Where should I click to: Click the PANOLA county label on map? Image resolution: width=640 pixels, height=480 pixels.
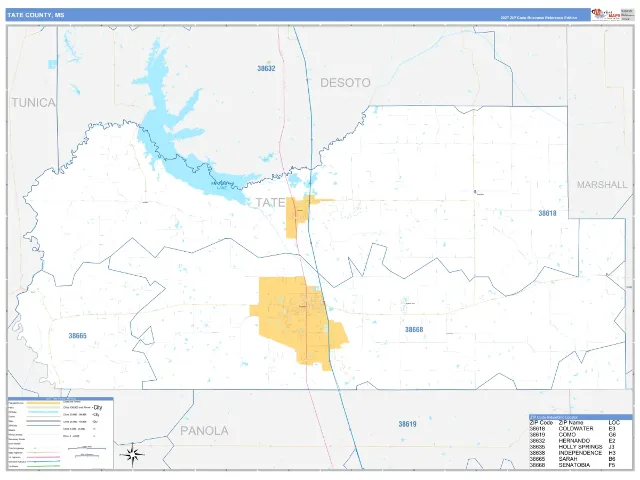click(204, 431)
